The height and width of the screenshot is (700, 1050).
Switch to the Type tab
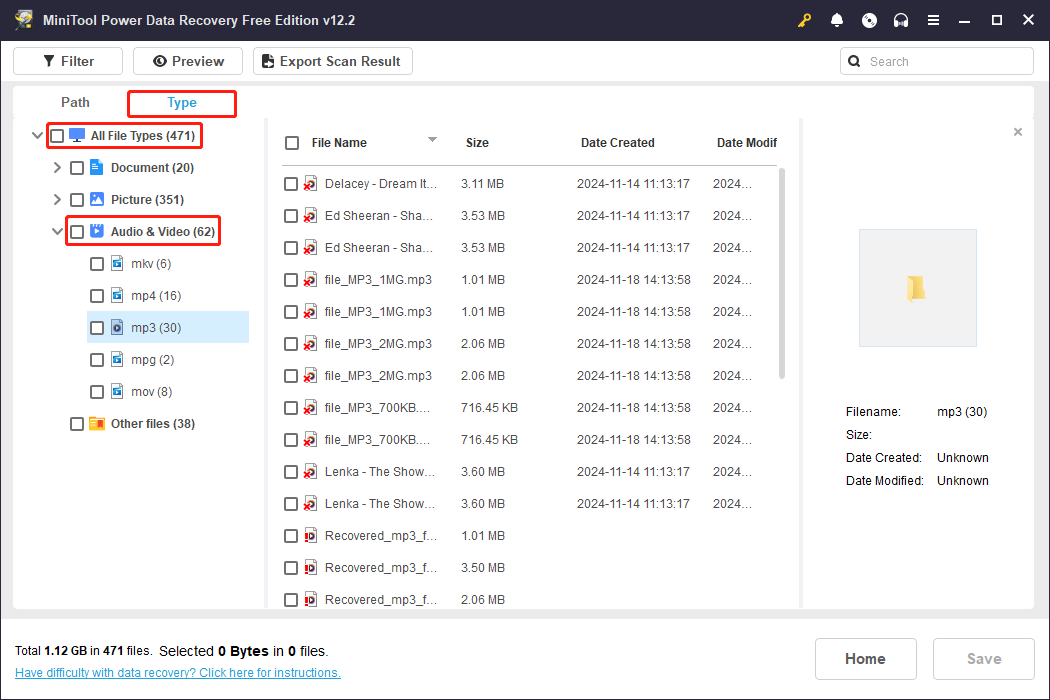point(181,103)
